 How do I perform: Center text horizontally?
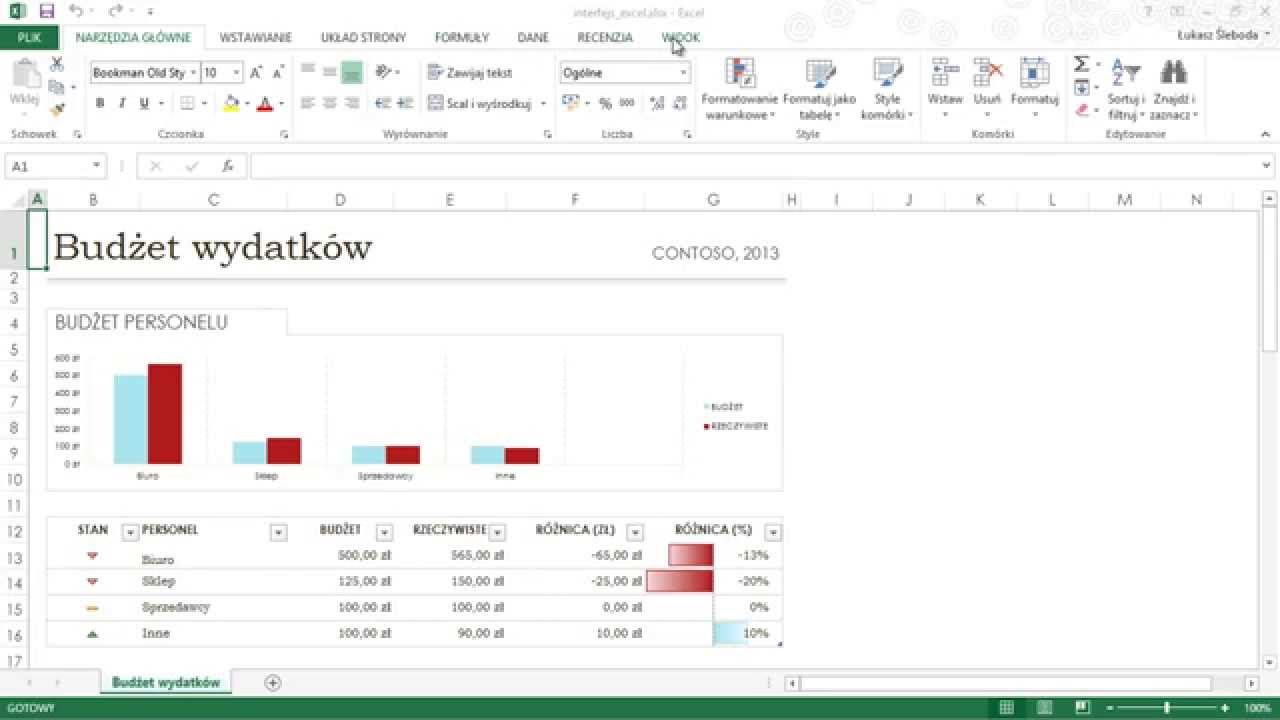330,103
